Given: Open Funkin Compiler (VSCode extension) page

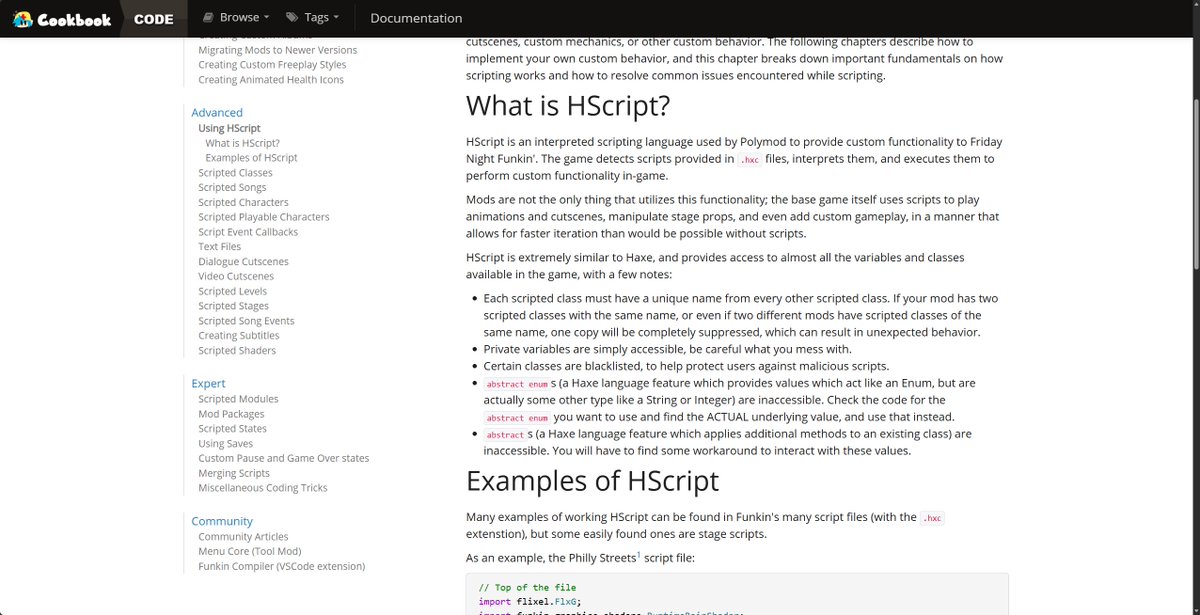Looking at the screenshot, I should [x=282, y=566].
